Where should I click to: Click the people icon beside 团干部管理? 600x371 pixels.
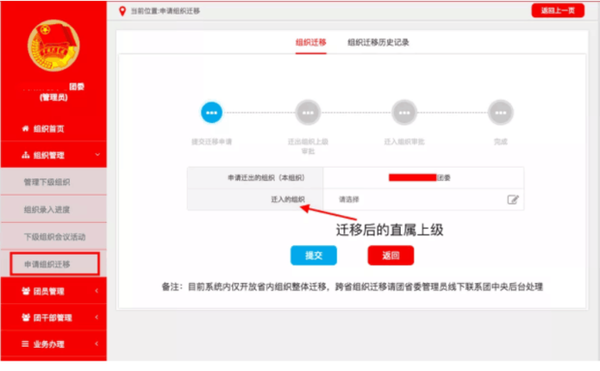[26, 317]
